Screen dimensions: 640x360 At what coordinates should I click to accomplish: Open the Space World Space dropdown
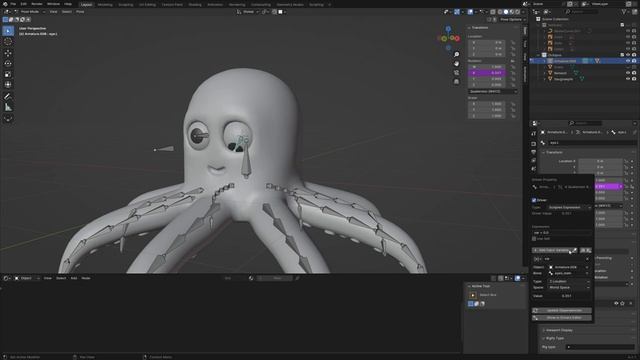(569, 287)
